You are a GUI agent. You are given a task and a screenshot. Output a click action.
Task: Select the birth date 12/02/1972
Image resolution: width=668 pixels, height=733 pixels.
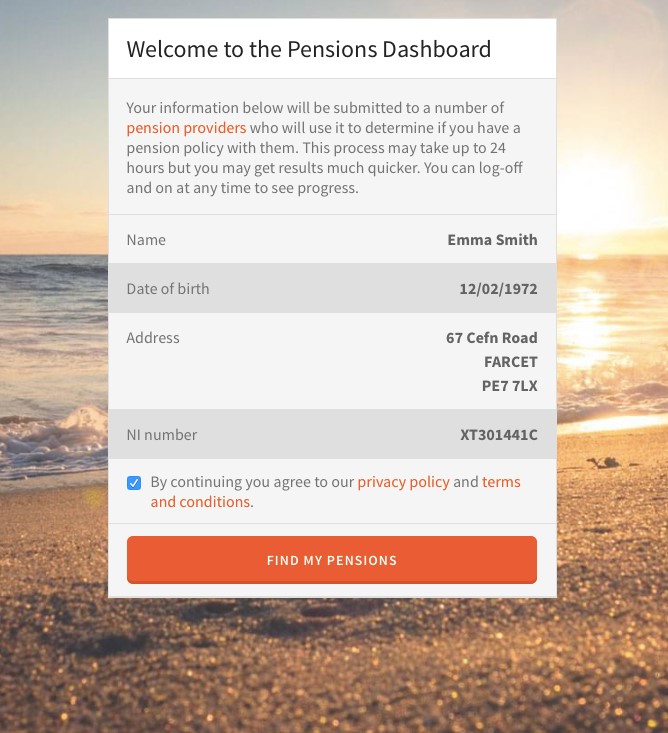[x=498, y=289]
